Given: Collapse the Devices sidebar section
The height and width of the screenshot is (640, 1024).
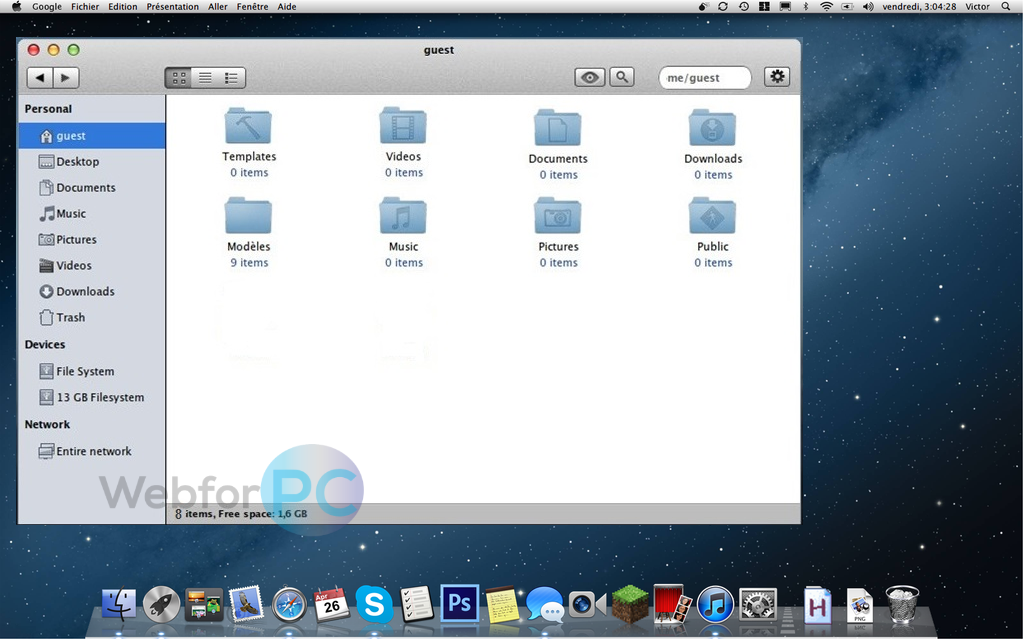Looking at the screenshot, I should point(45,344).
